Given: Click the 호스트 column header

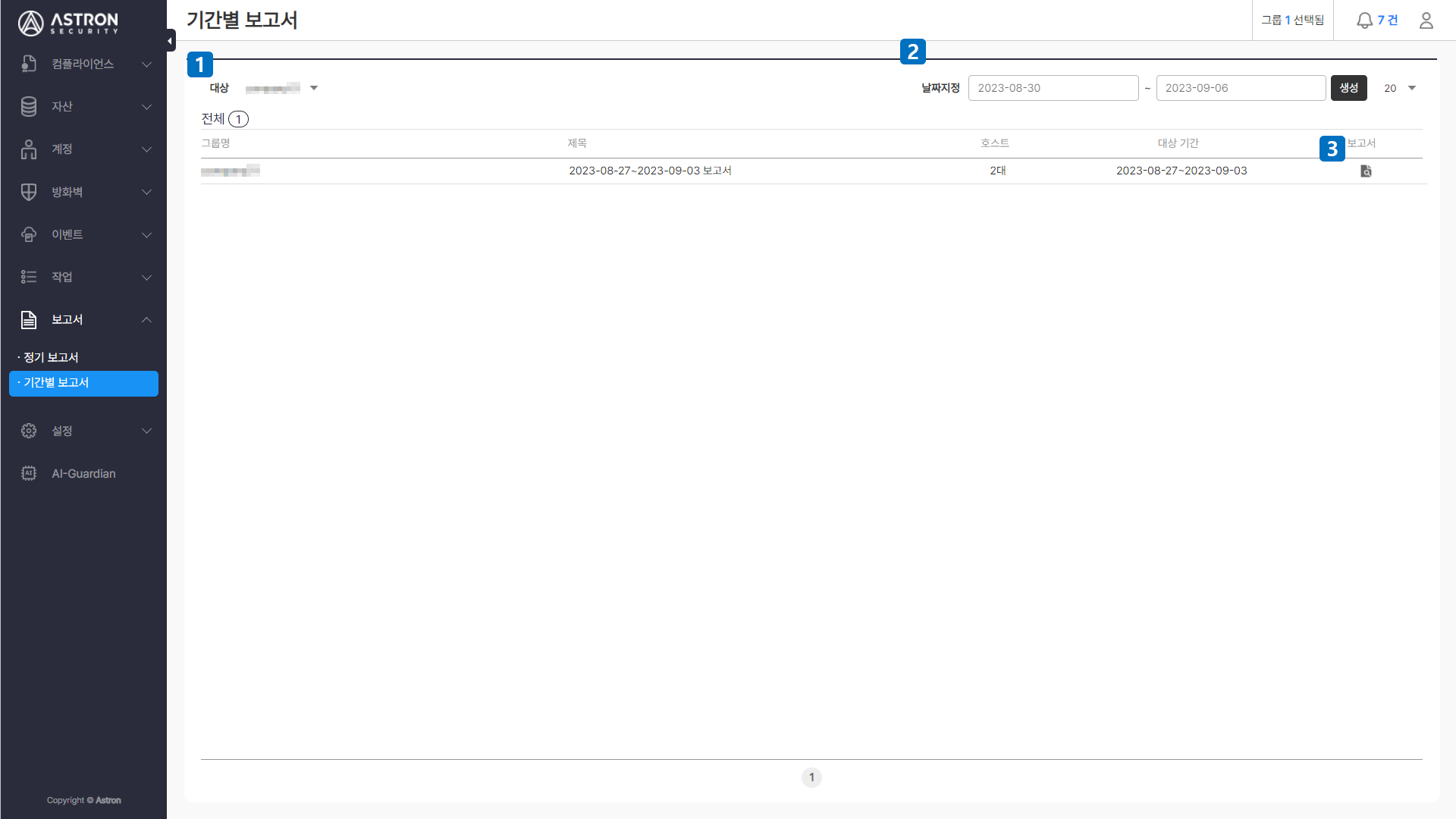Looking at the screenshot, I should point(995,143).
